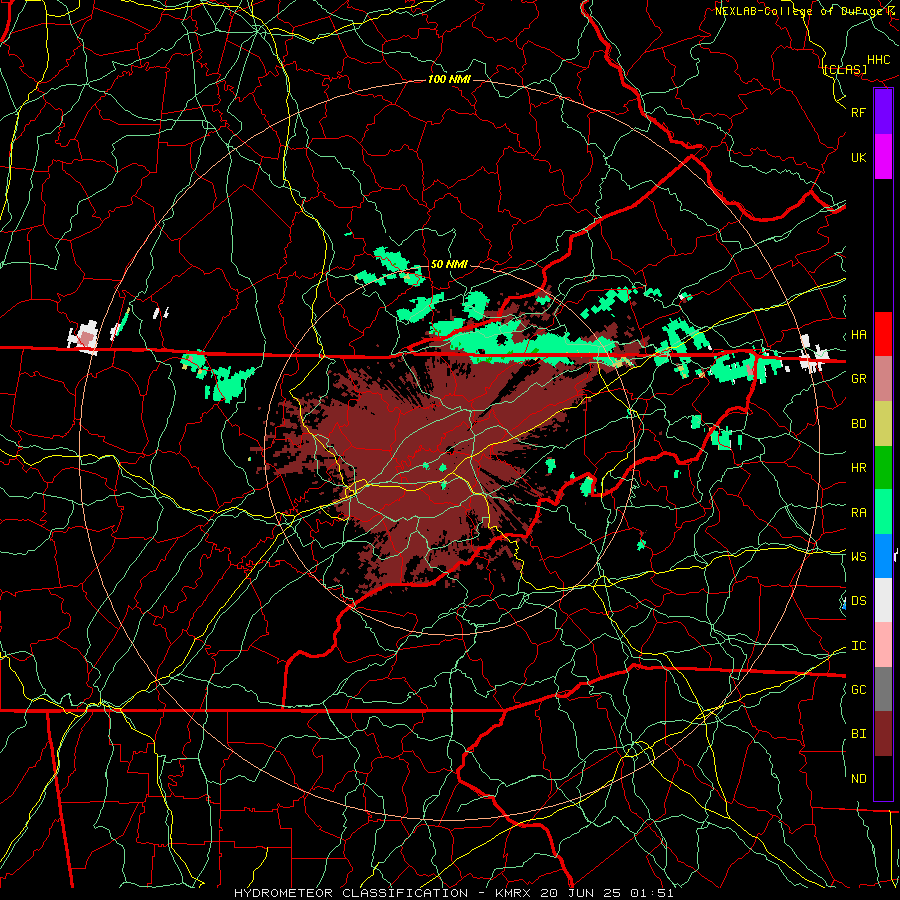Screen dimensions: 900x900
Task: Pick the RA light green legend swatch
Action: point(883,512)
